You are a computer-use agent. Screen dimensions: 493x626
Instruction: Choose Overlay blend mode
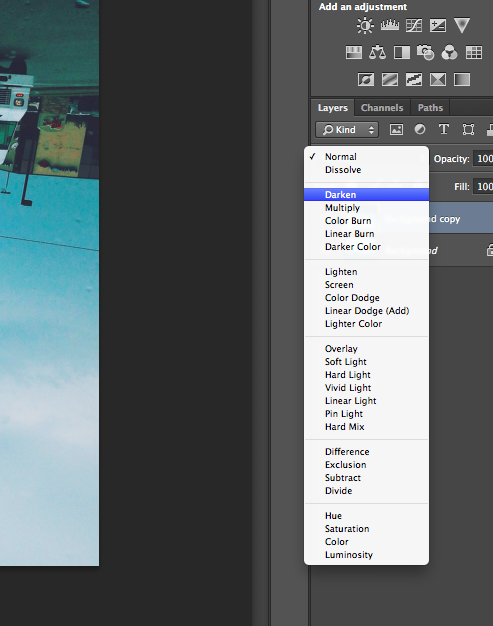[366, 349]
